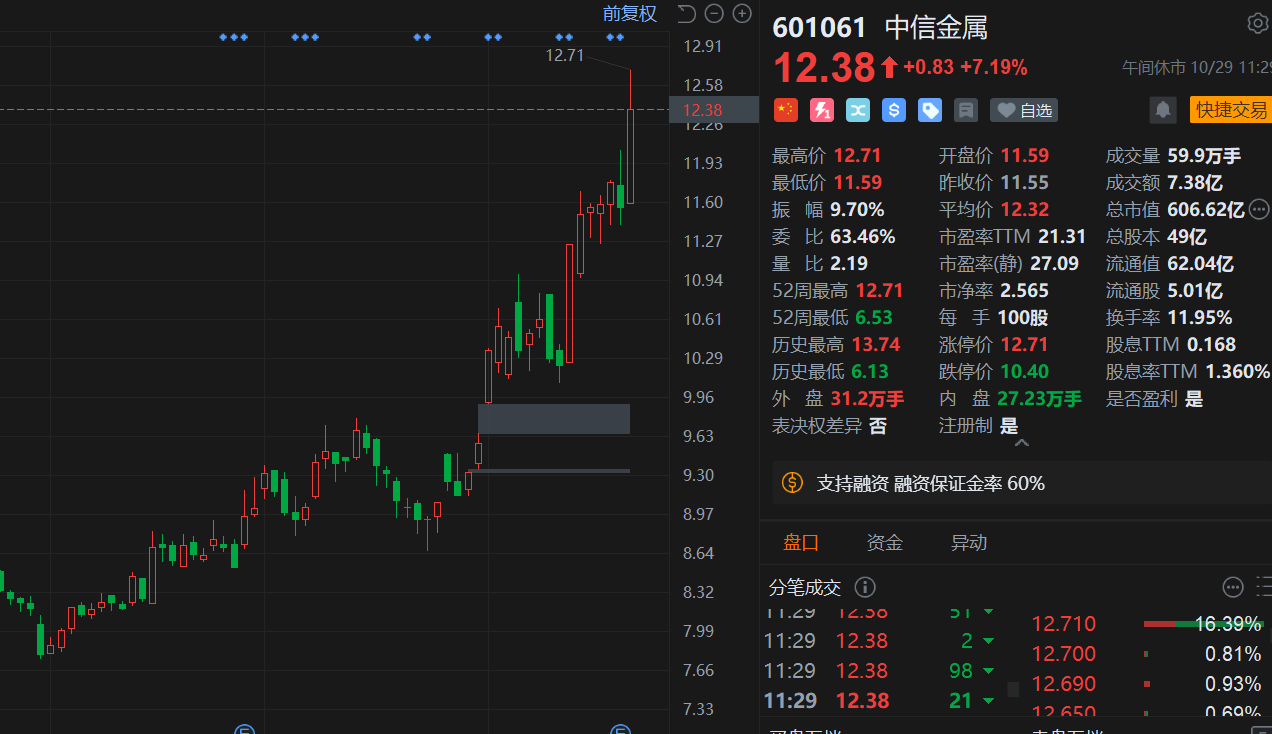Click the chart zoom-in plus icon
The height and width of the screenshot is (734, 1272).
pyautogui.click(x=742, y=13)
